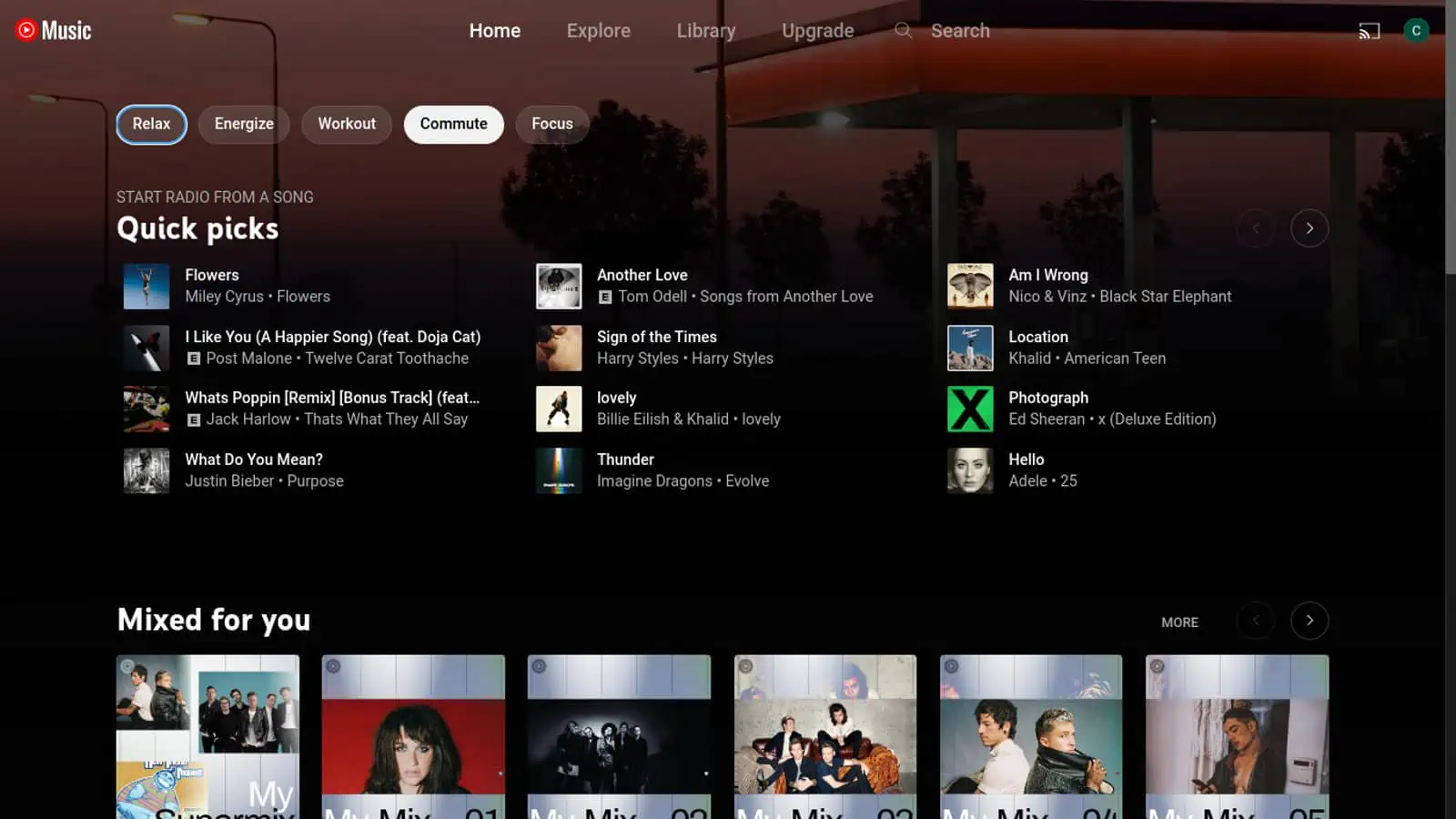Click the search magnifier icon
Image resolution: width=1456 pixels, height=819 pixels.
903,31
